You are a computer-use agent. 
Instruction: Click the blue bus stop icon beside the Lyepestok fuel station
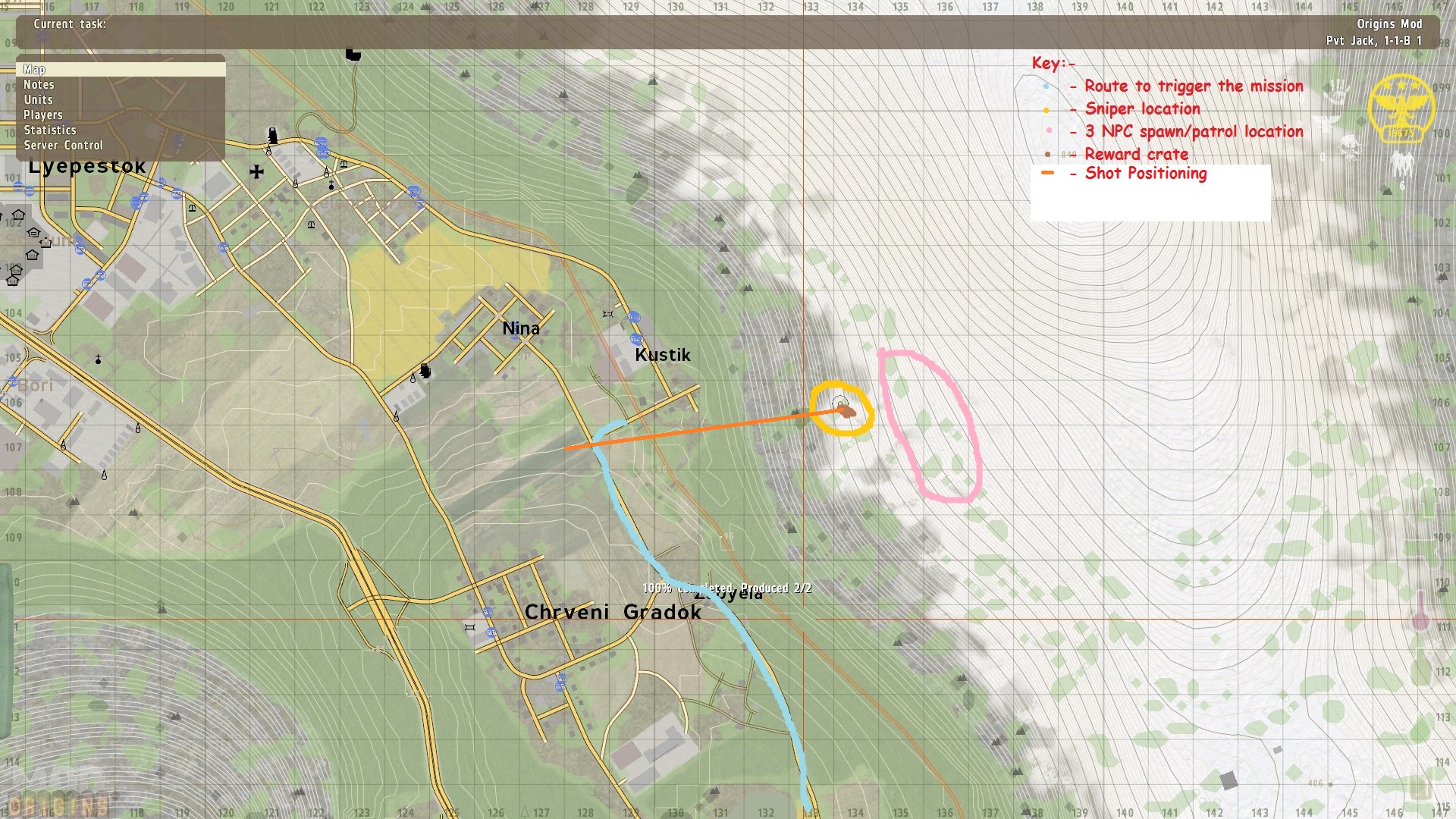click(x=321, y=144)
